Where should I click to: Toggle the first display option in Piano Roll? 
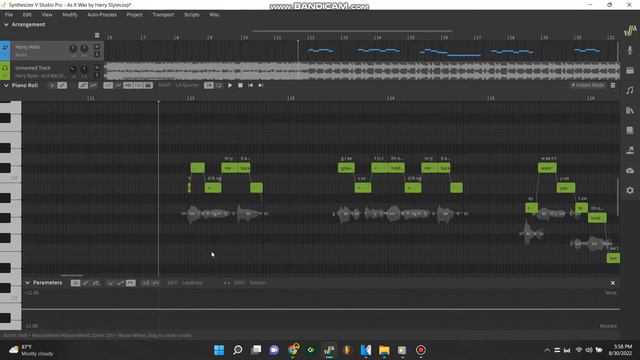[128, 85]
